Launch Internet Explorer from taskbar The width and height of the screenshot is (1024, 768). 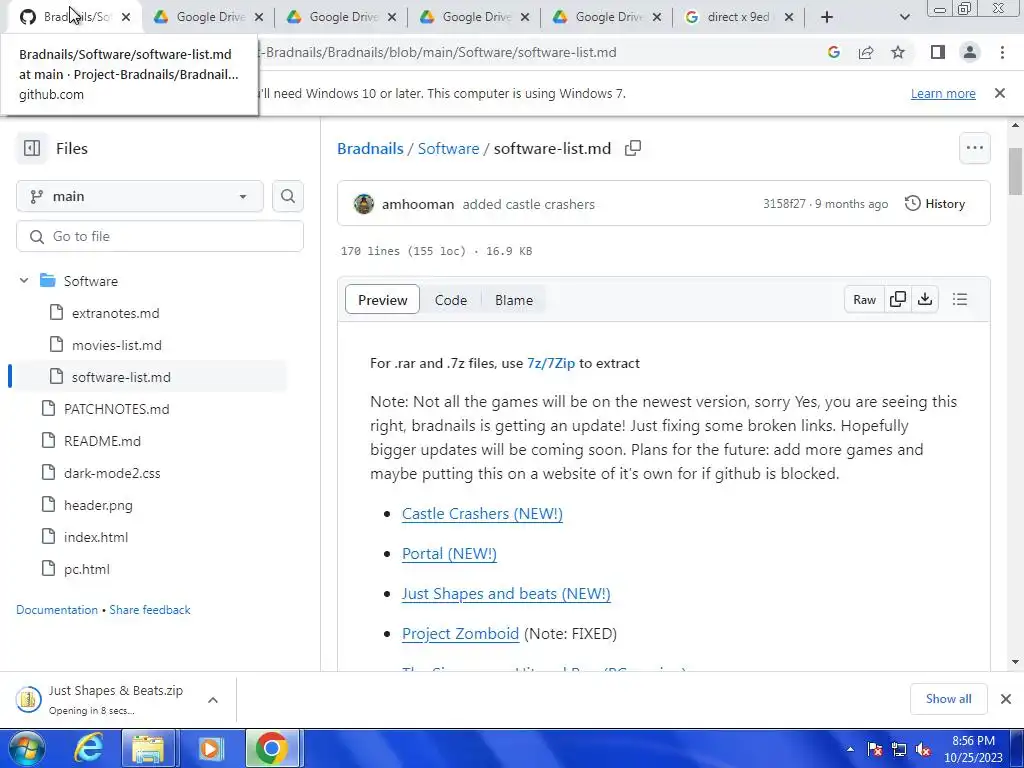(88, 749)
